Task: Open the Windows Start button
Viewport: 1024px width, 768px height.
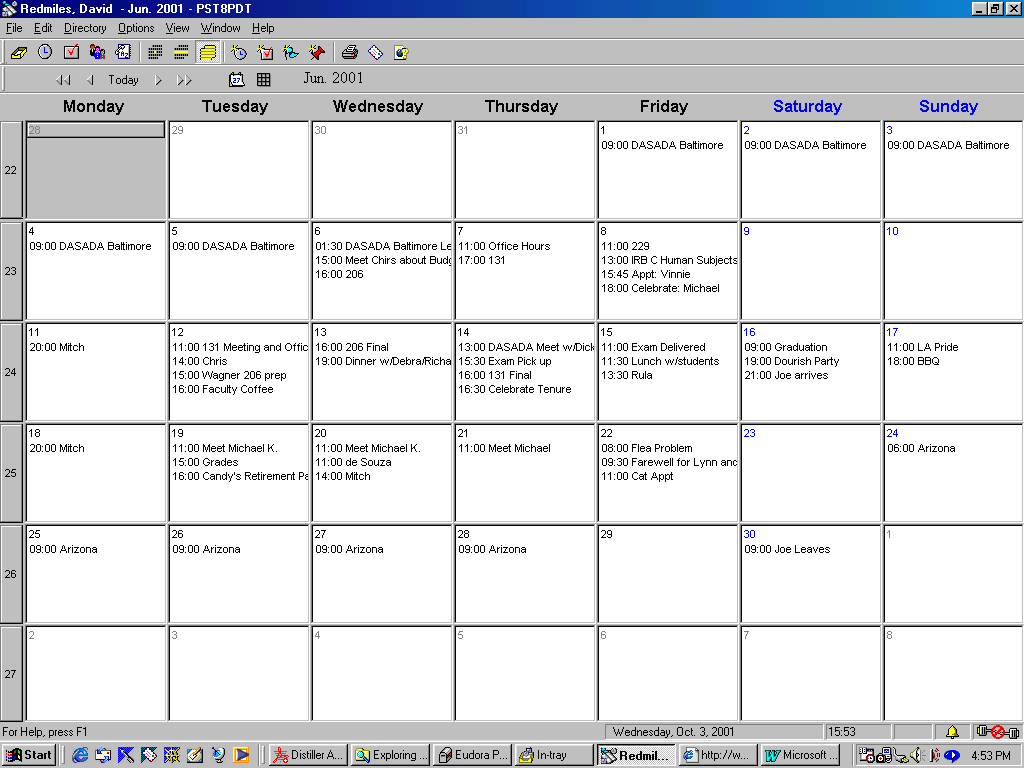Action: [x=29, y=755]
